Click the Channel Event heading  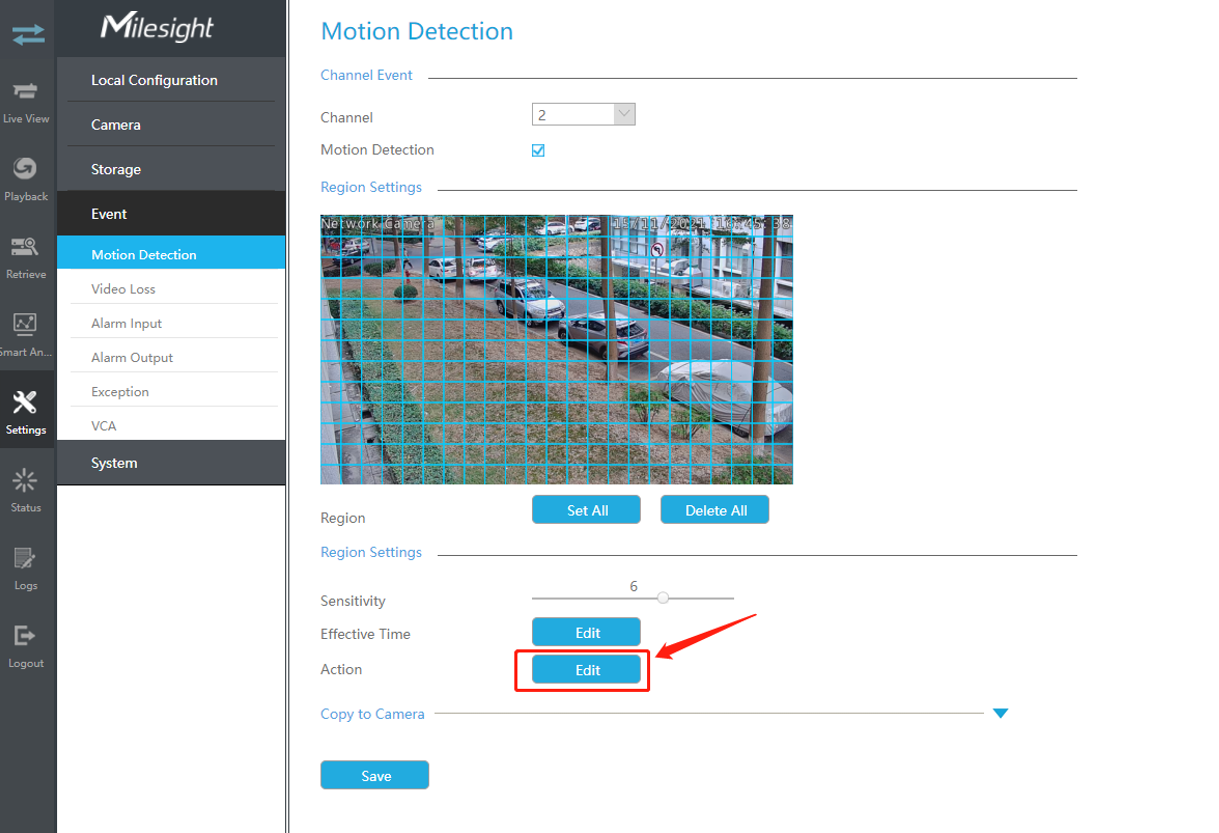(x=366, y=75)
